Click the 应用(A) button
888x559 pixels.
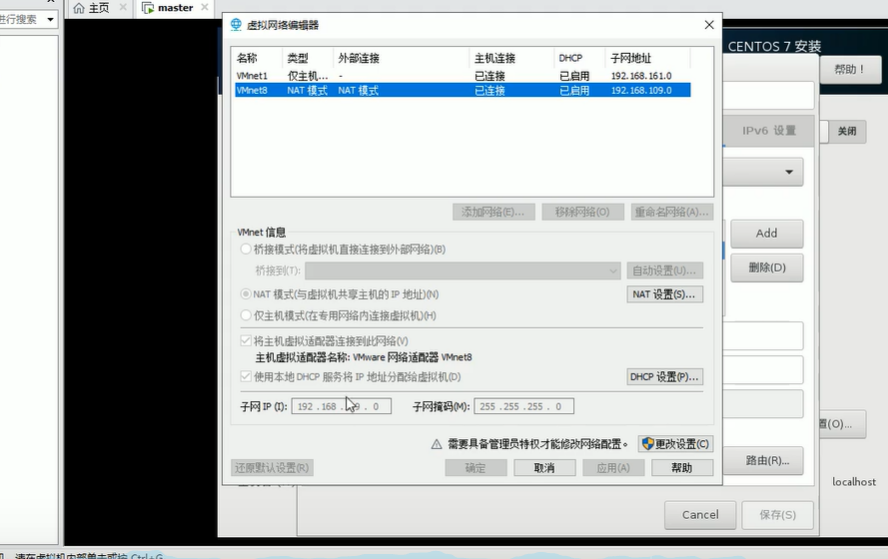point(613,468)
